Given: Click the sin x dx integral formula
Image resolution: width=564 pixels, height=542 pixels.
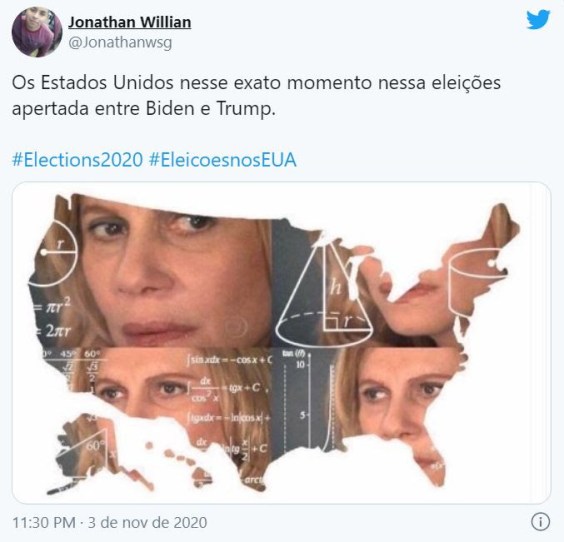Looking at the screenshot, I should tap(229, 360).
